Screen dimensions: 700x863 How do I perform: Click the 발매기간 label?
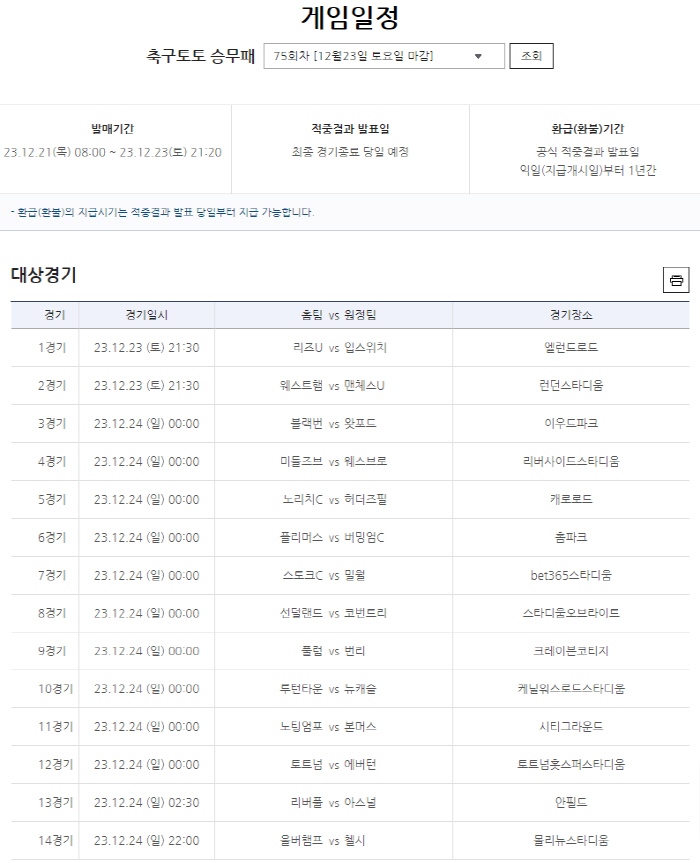(x=112, y=129)
